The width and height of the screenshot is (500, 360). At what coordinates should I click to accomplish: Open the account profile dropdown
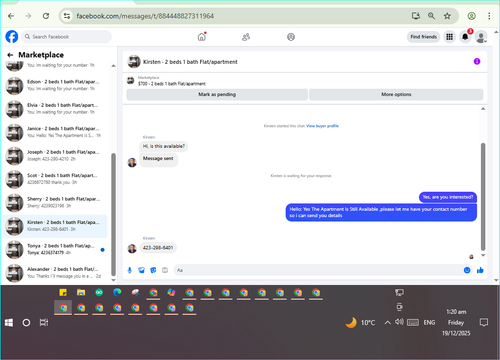(481, 37)
